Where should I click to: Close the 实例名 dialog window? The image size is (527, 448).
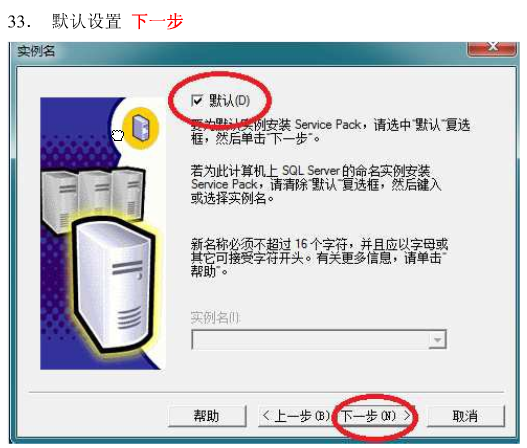coord(492,47)
